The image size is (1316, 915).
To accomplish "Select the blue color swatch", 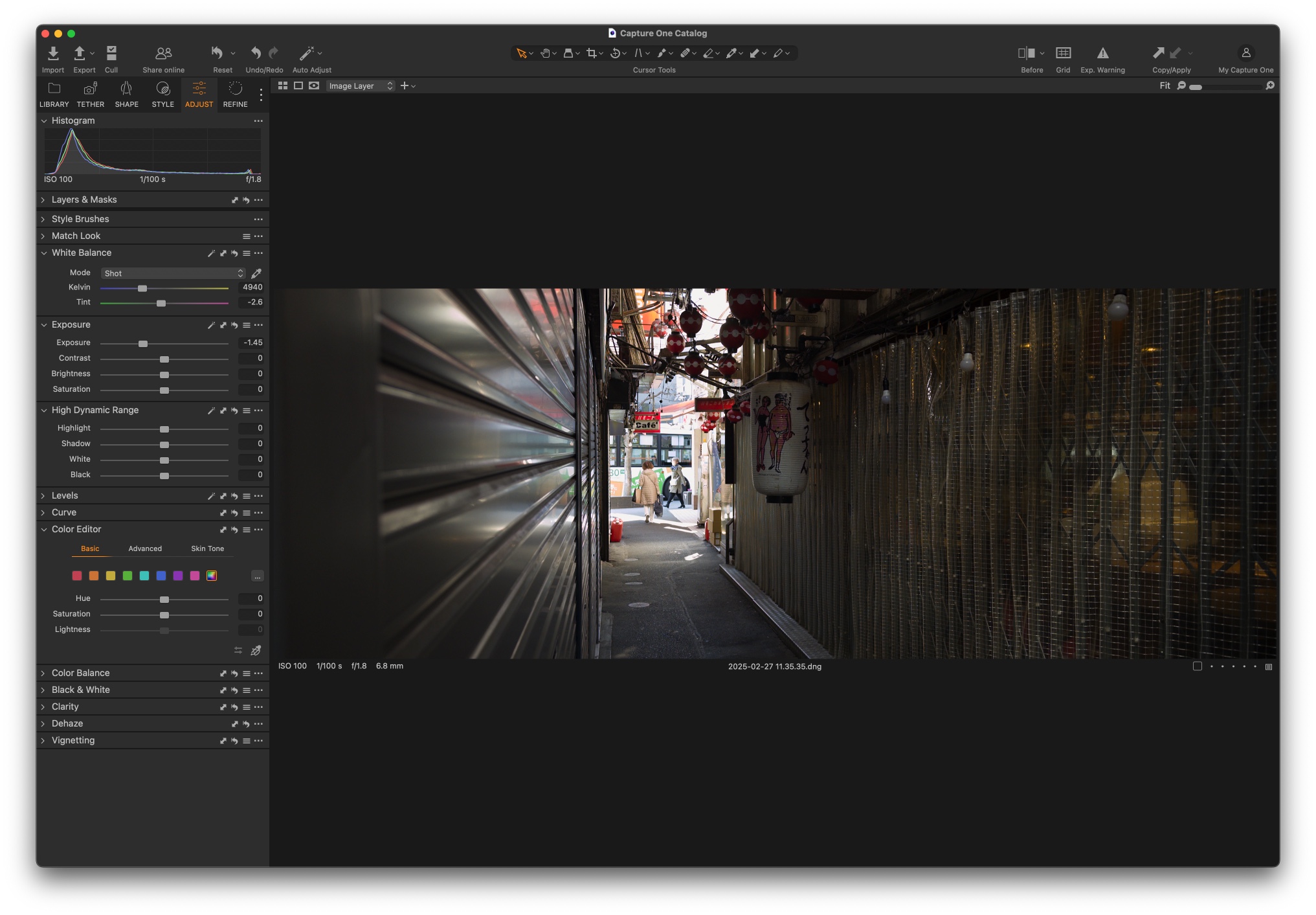I will pyautogui.click(x=161, y=576).
